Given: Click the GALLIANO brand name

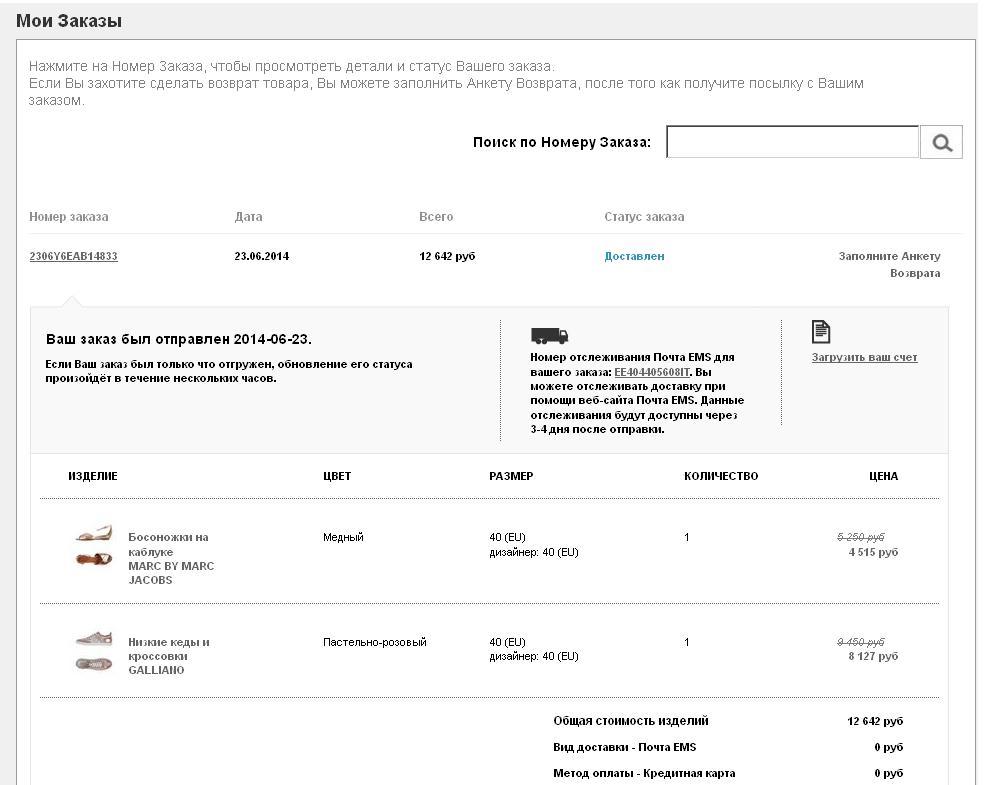Looking at the screenshot, I should pyautogui.click(x=156, y=670).
